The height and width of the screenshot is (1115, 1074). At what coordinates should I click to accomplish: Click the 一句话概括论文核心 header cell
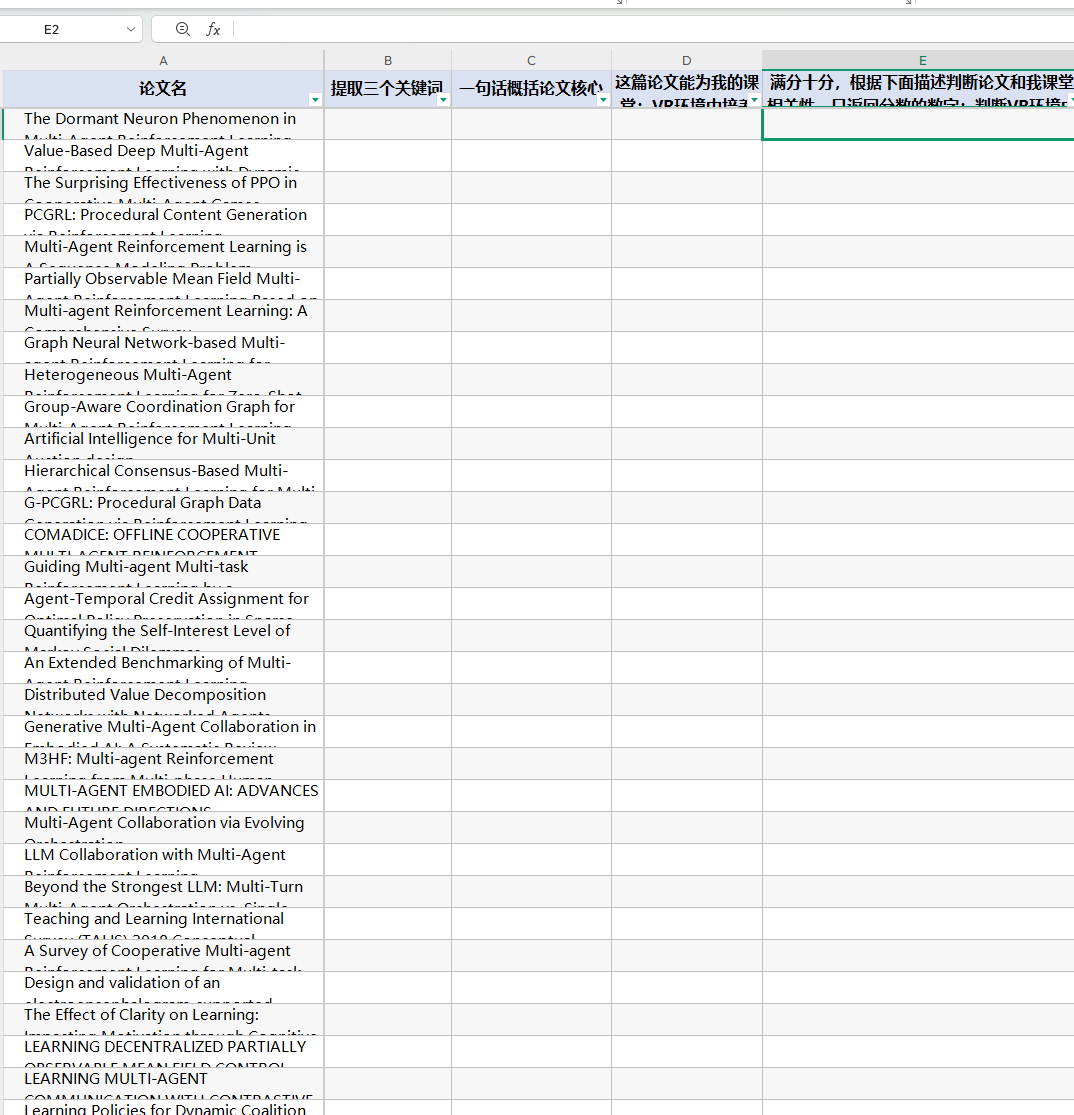[531, 89]
